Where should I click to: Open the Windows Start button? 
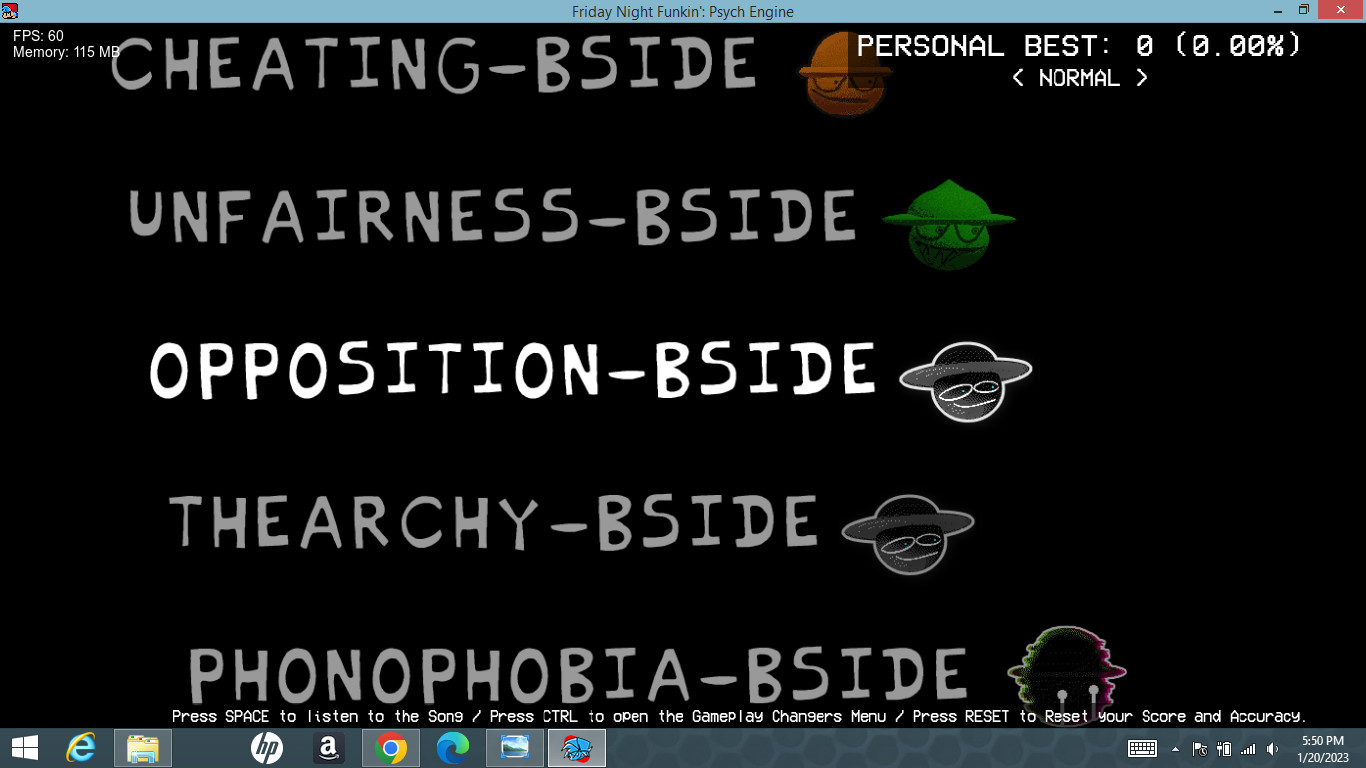[x=25, y=748]
